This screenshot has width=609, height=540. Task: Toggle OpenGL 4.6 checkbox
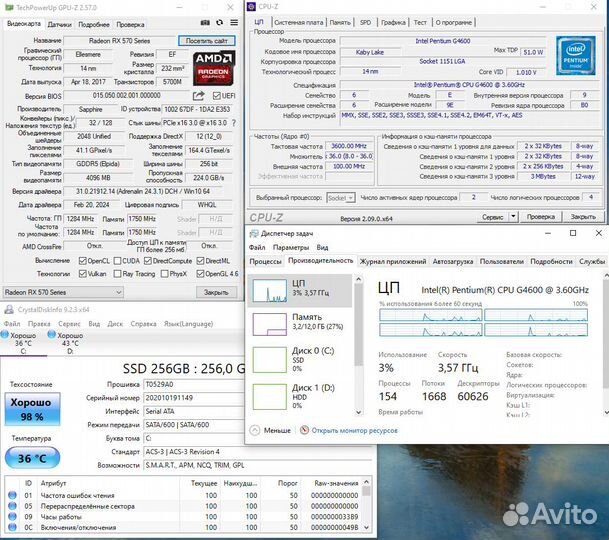(200, 273)
